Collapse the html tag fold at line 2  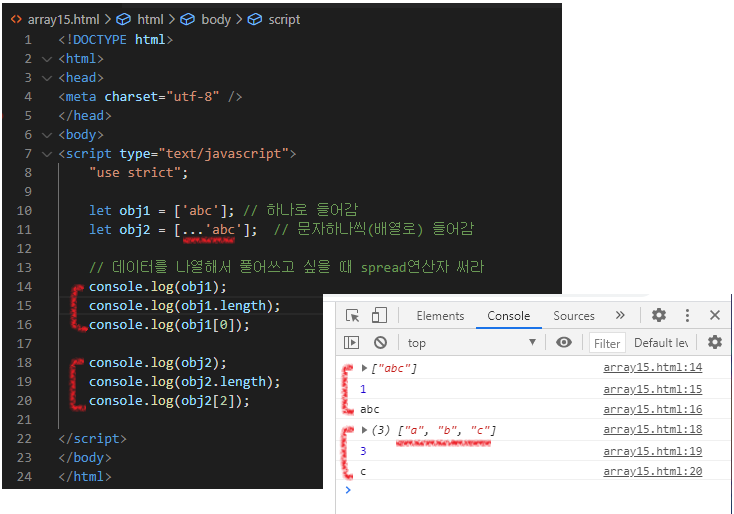[46, 59]
